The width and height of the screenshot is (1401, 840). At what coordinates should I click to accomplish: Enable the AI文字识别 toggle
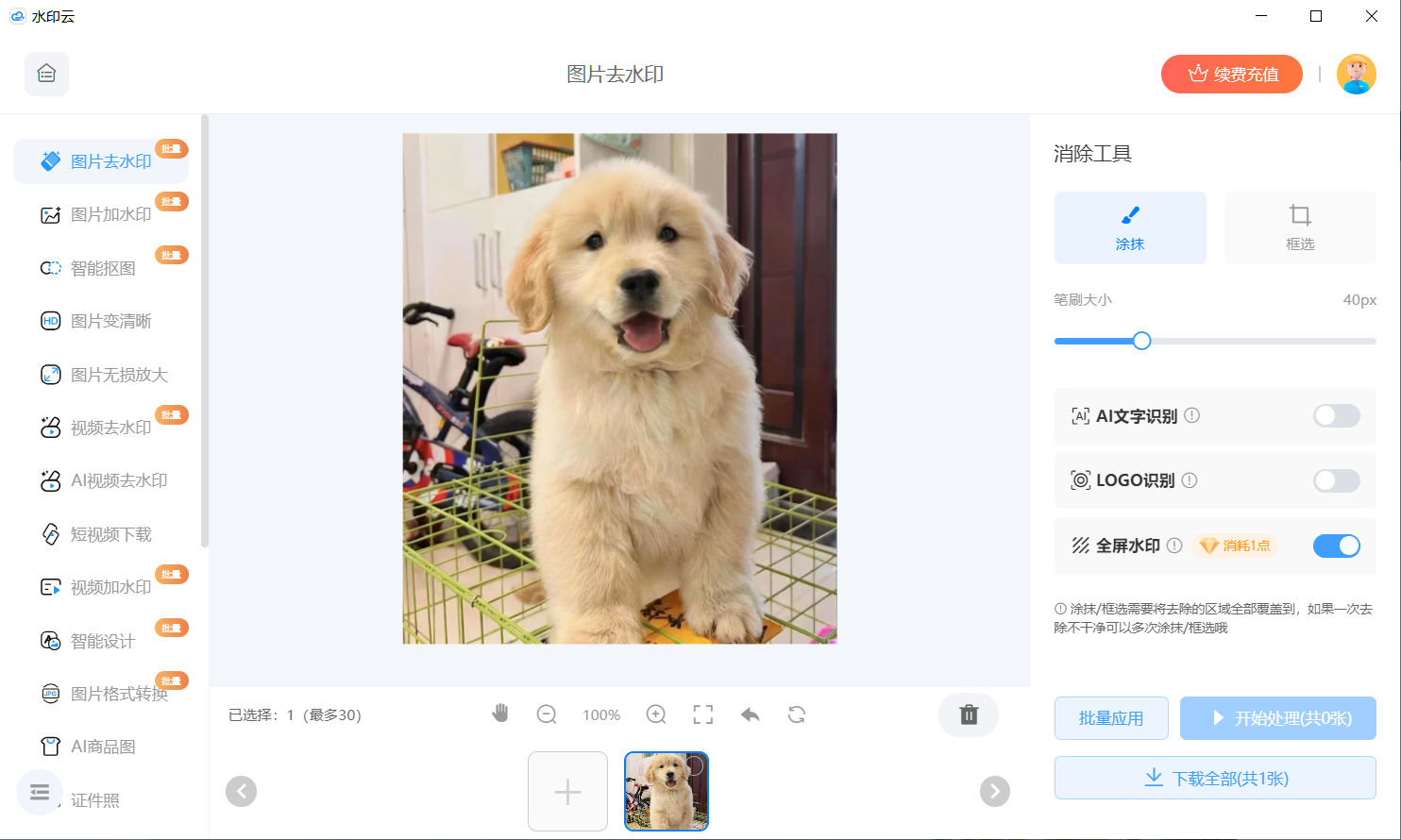coord(1336,415)
